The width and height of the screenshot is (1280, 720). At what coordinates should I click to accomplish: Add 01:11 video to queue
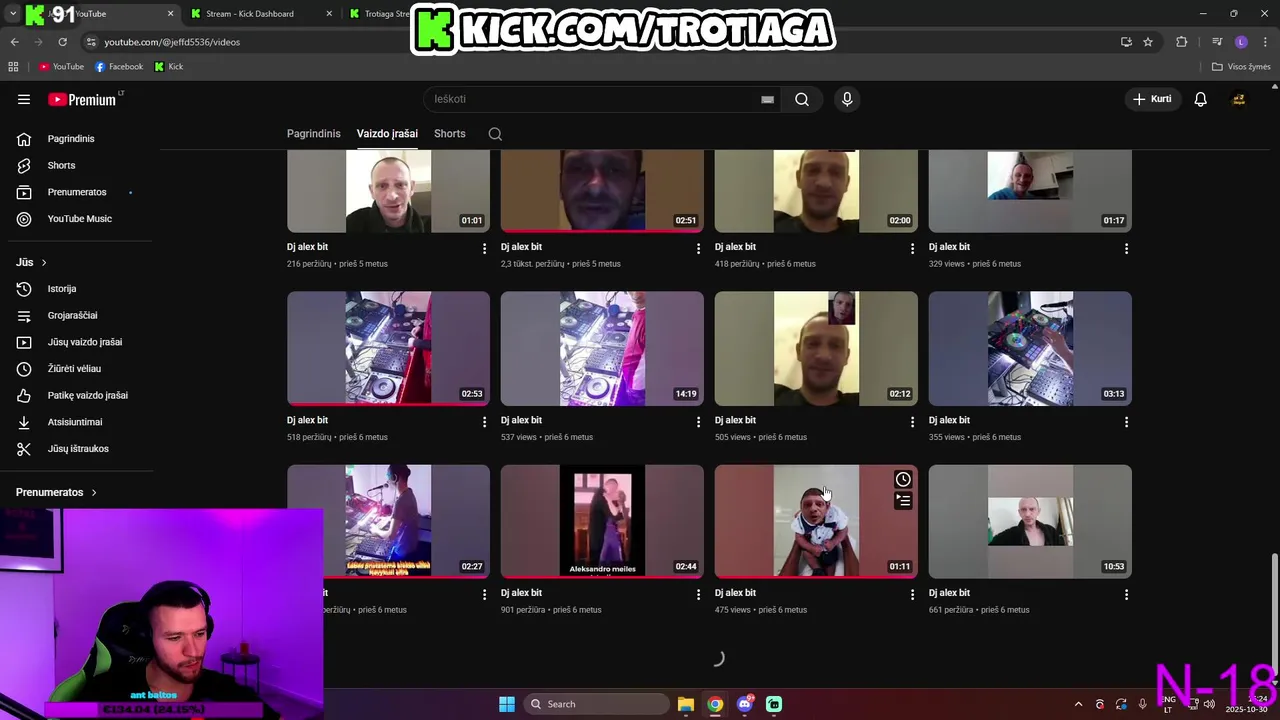coord(903,501)
